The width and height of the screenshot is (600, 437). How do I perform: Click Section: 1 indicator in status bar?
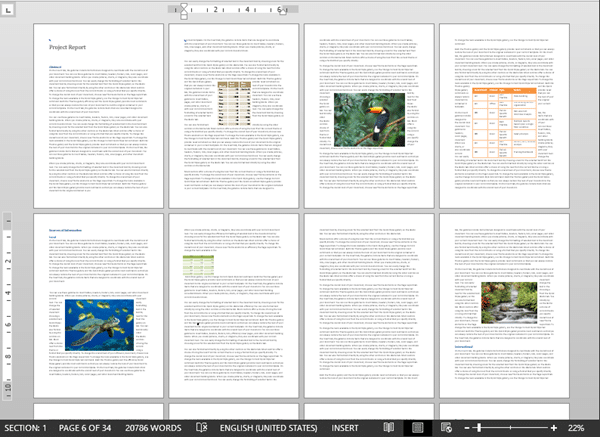[x=25, y=427]
